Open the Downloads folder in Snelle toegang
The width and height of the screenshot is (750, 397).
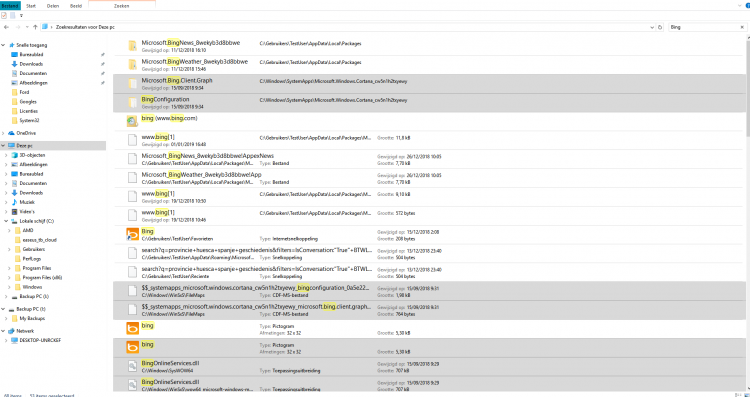tap(31, 64)
